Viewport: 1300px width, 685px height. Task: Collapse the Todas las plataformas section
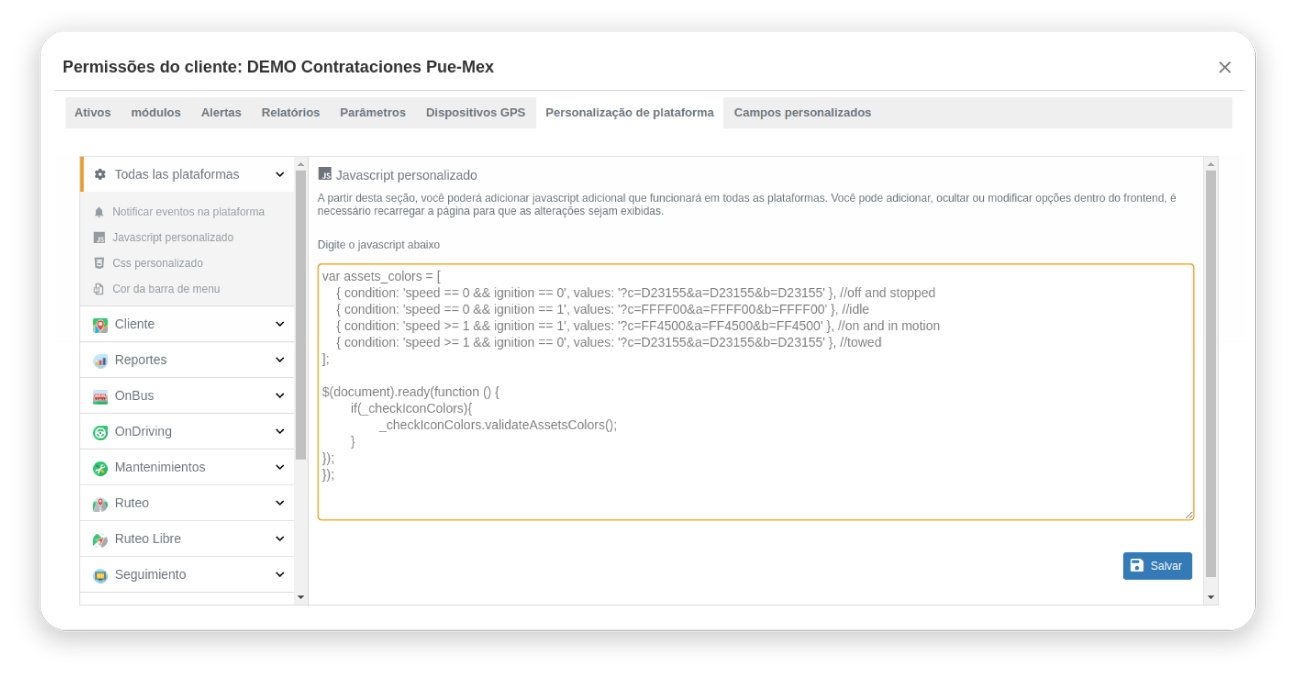pyautogui.click(x=280, y=174)
